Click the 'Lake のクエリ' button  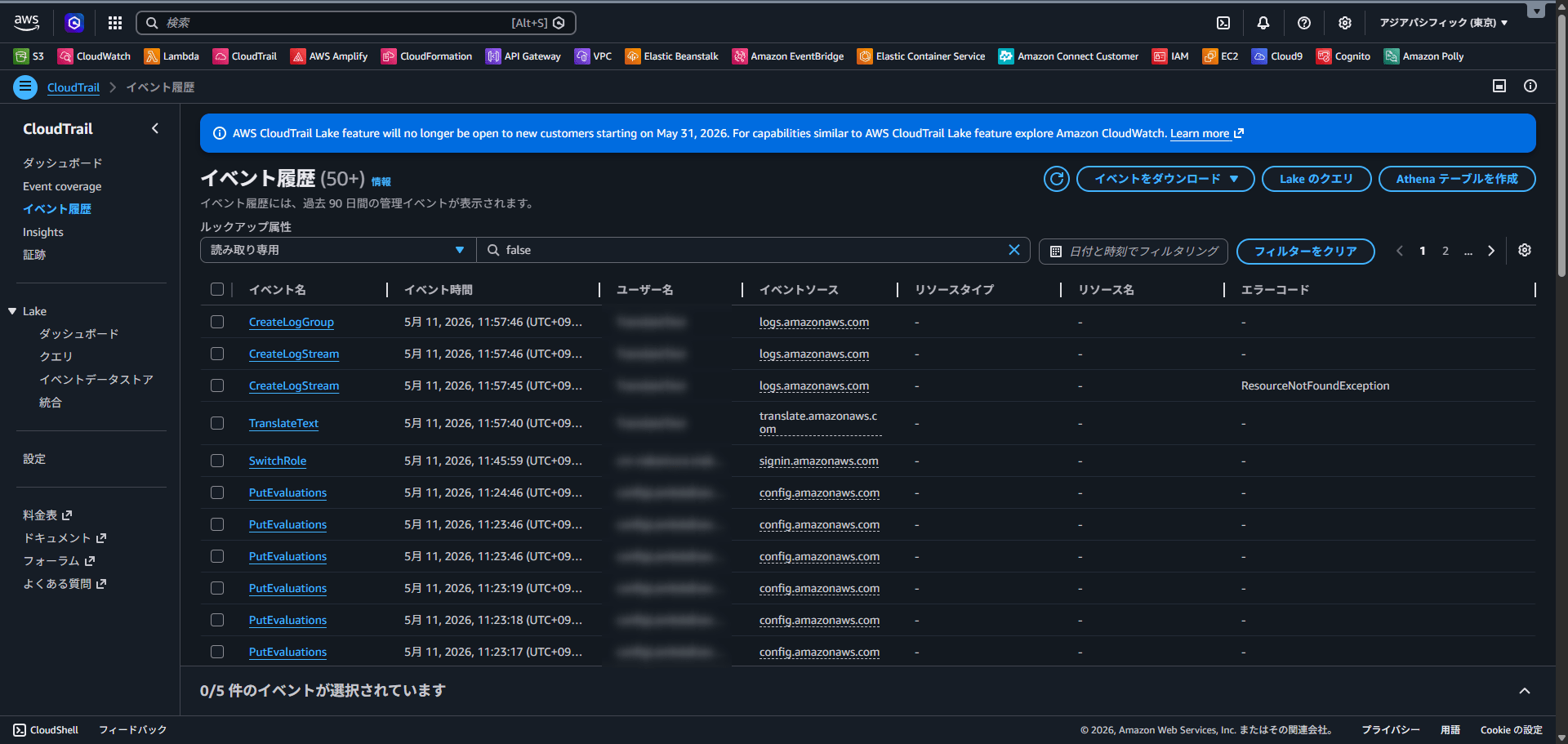[x=1316, y=179]
